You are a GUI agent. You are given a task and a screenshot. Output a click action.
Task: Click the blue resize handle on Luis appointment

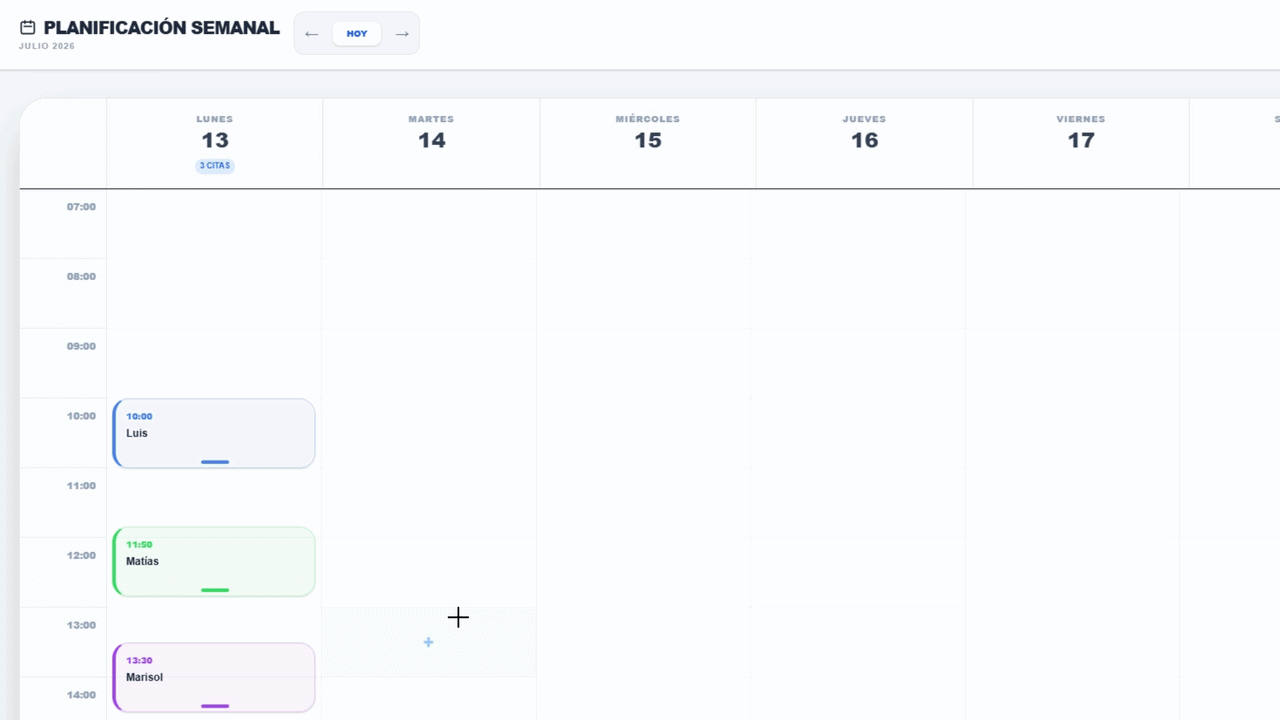(x=215, y=462)
